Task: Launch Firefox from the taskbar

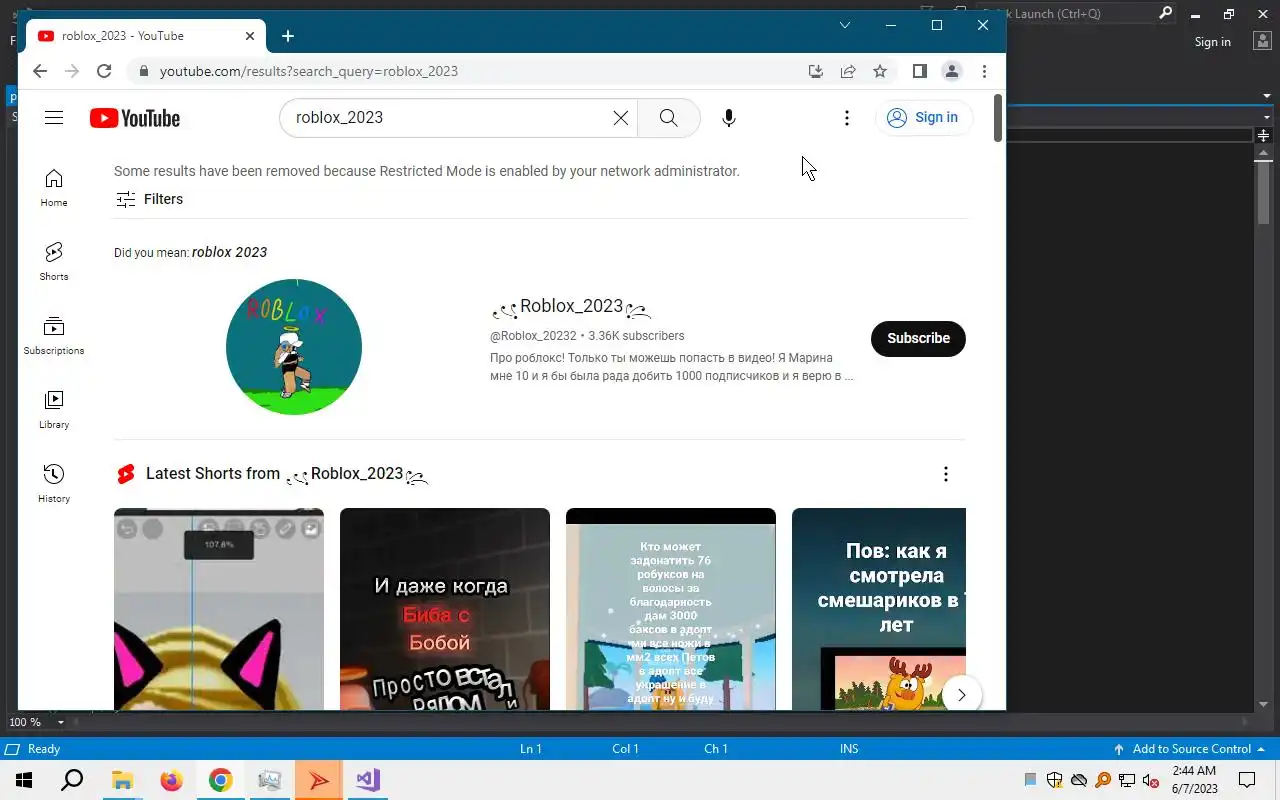Action: coord(171,780)
